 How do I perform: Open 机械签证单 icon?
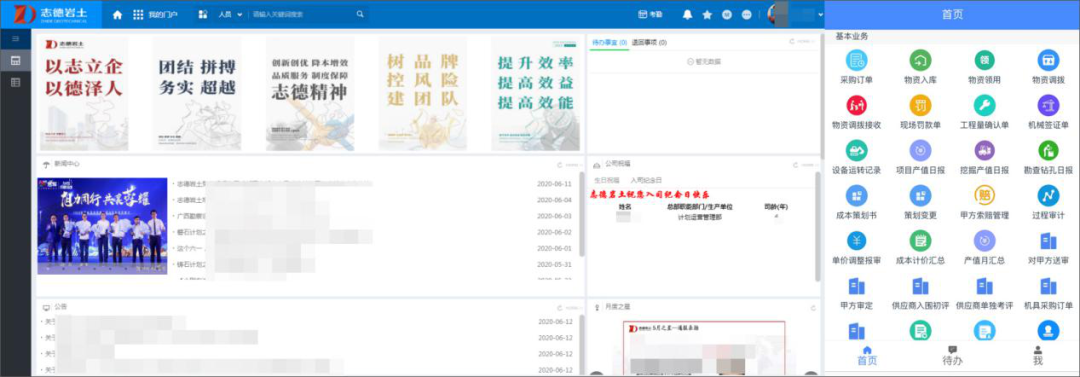point(1048,105)
